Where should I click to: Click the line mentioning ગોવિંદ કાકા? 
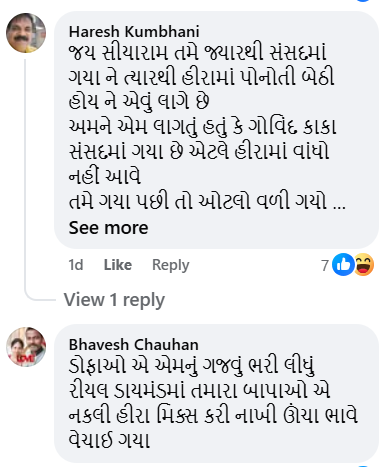click(203, 127)
